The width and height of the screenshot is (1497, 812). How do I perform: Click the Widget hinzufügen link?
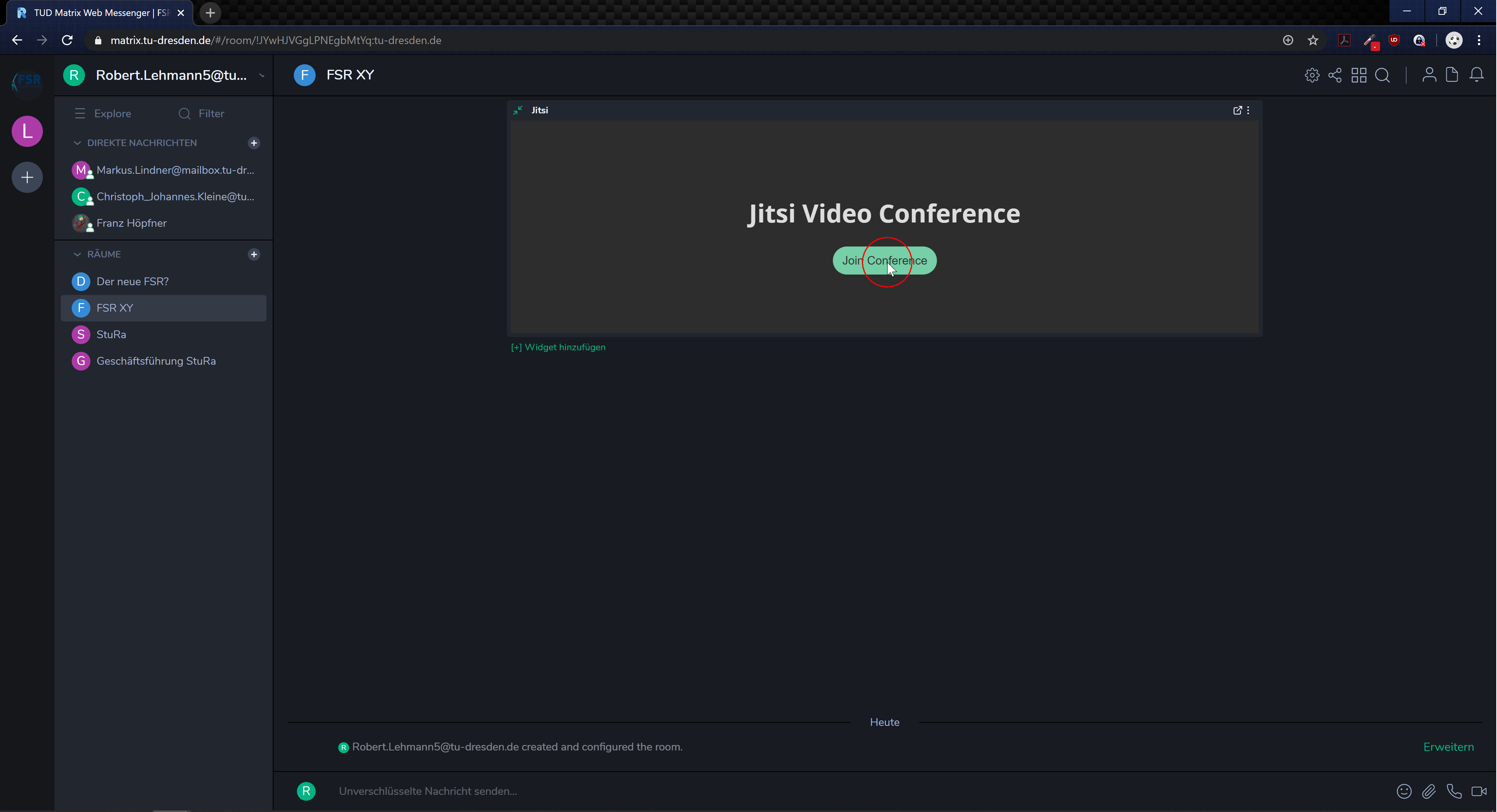coord(558,347)
